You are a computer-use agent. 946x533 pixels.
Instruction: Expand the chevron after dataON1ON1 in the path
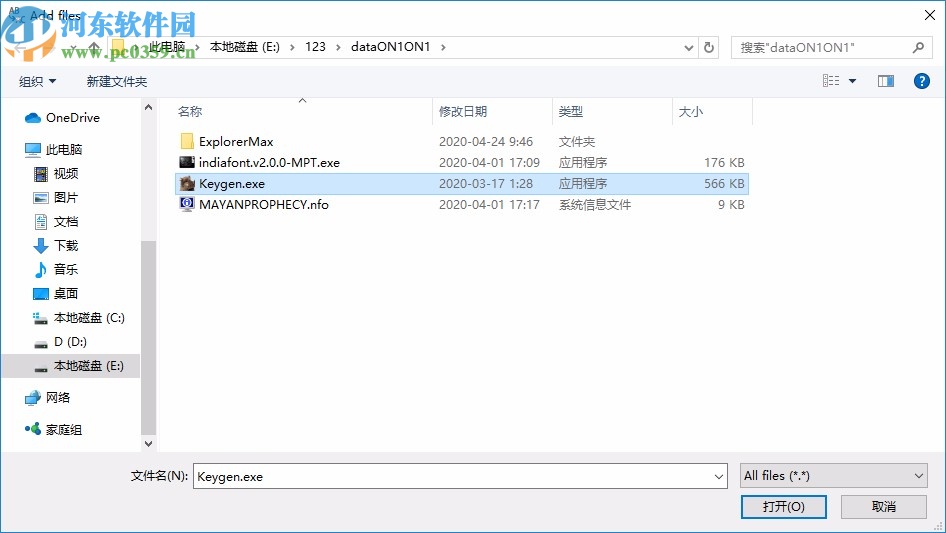tap(443, 47)
